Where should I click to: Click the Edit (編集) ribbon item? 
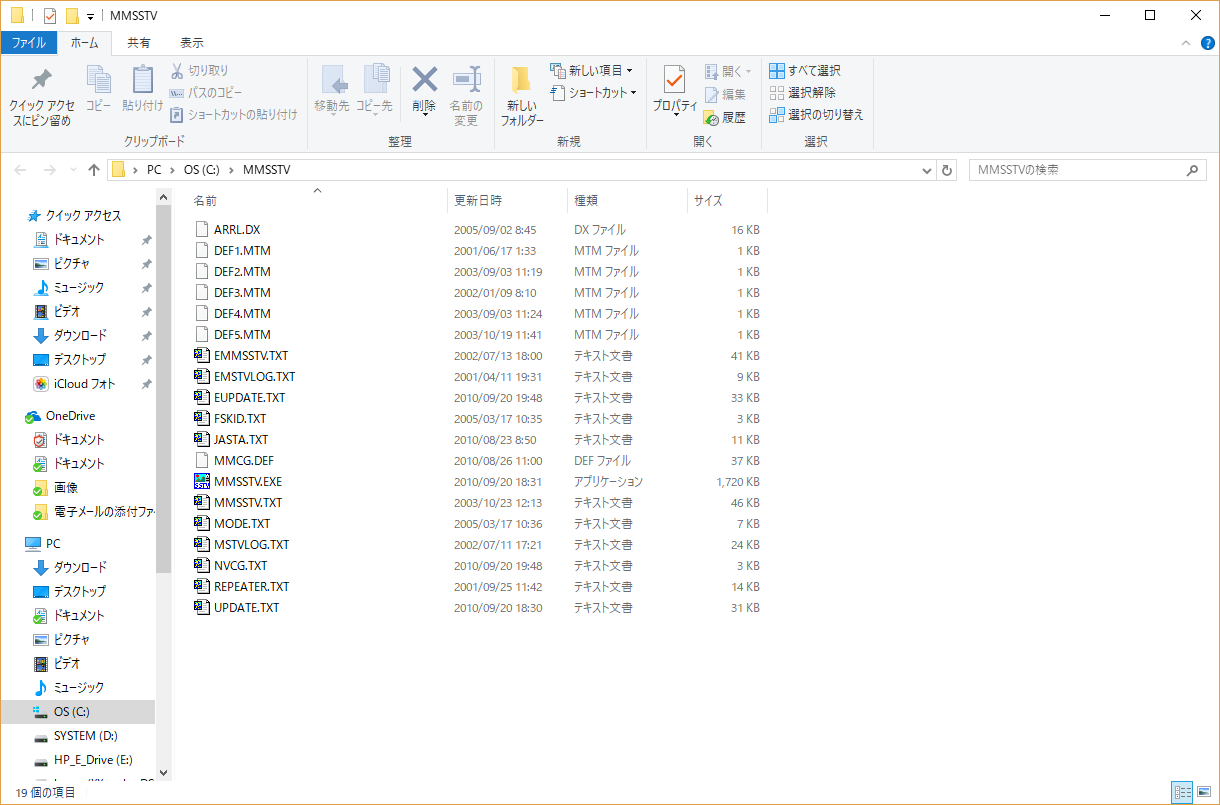pos(725,94)
